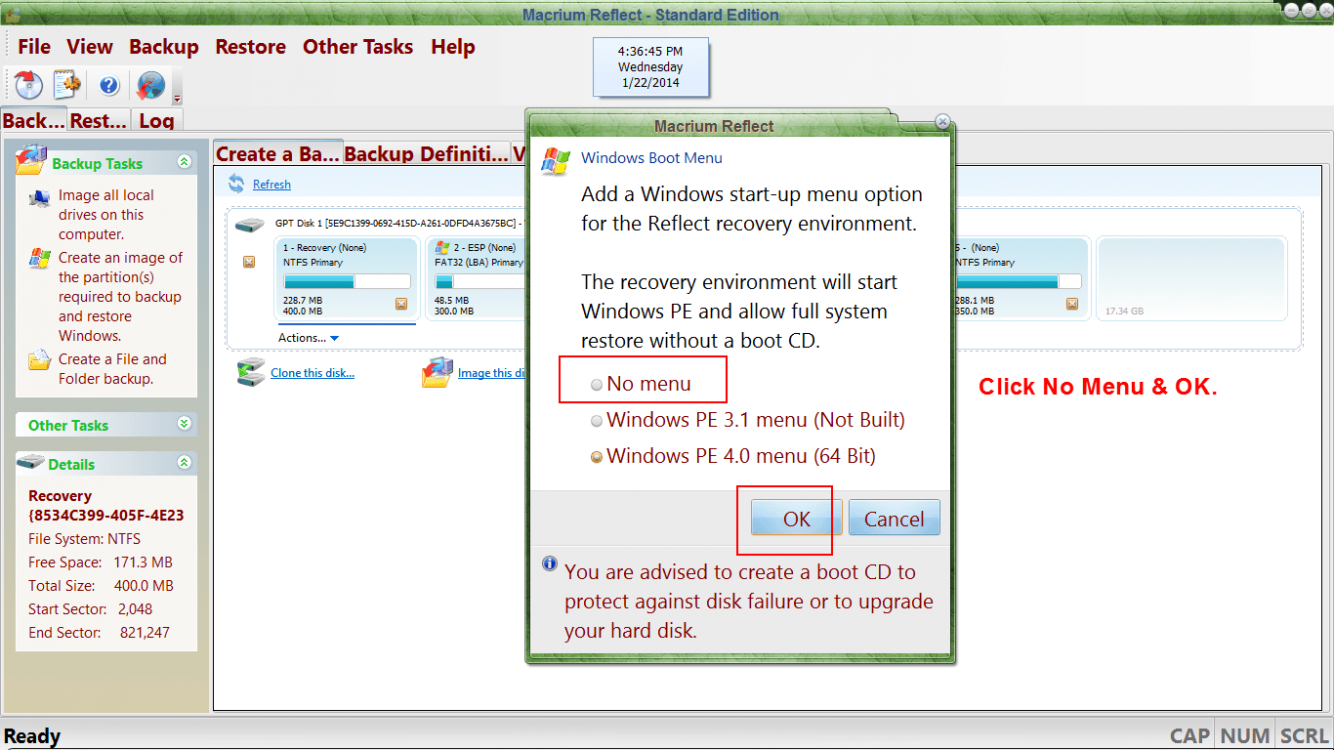1334x750 pixels.
Task: Click OK in Windows Boot Menu dialog
Action: point(797,518)
